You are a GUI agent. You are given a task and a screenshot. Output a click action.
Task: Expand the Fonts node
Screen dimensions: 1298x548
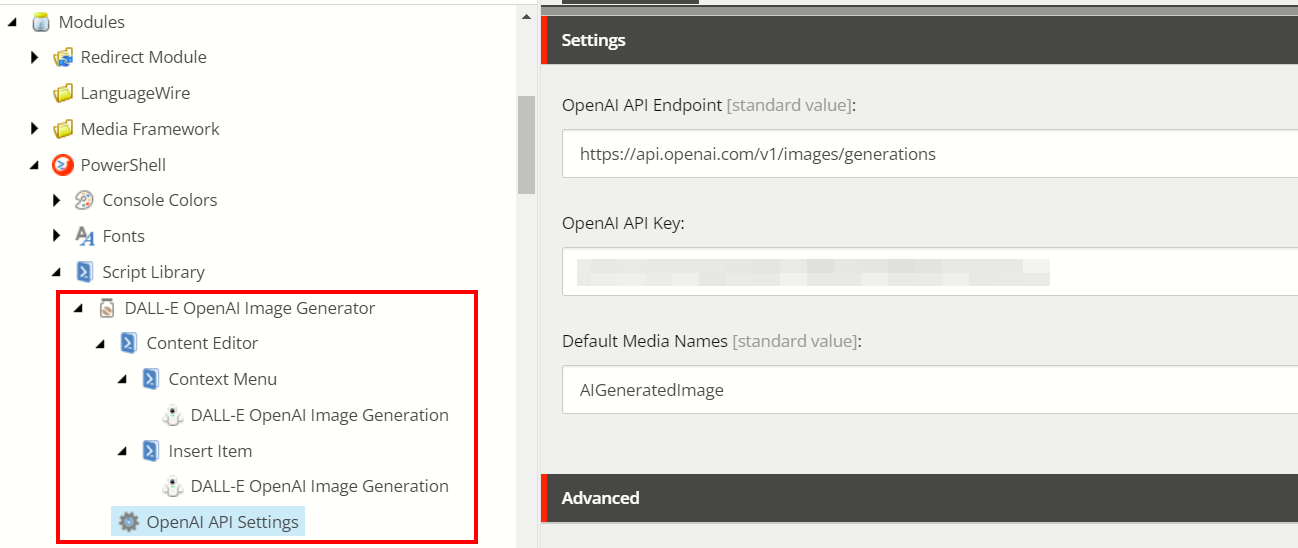[x=57, y=236]
